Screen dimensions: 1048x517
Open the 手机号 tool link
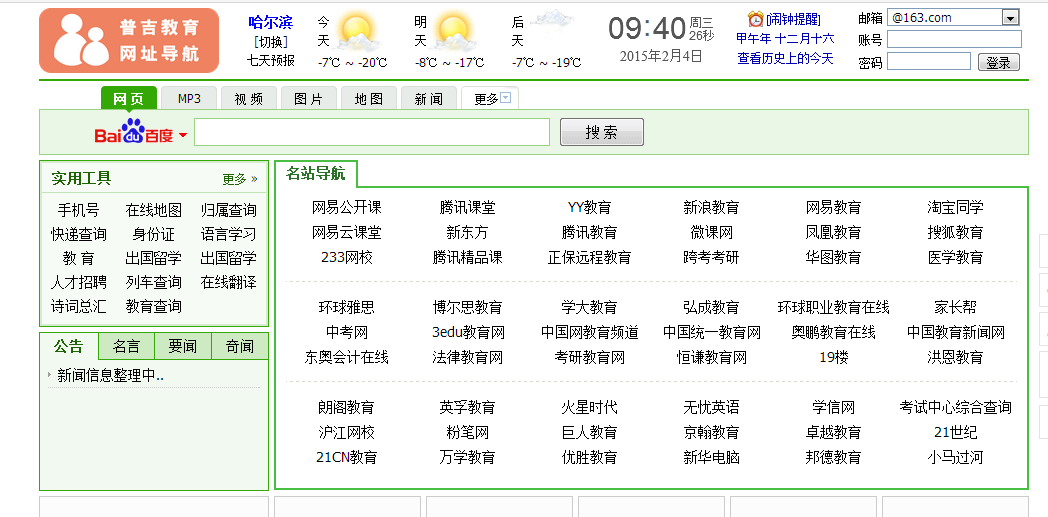click(78, 210)
